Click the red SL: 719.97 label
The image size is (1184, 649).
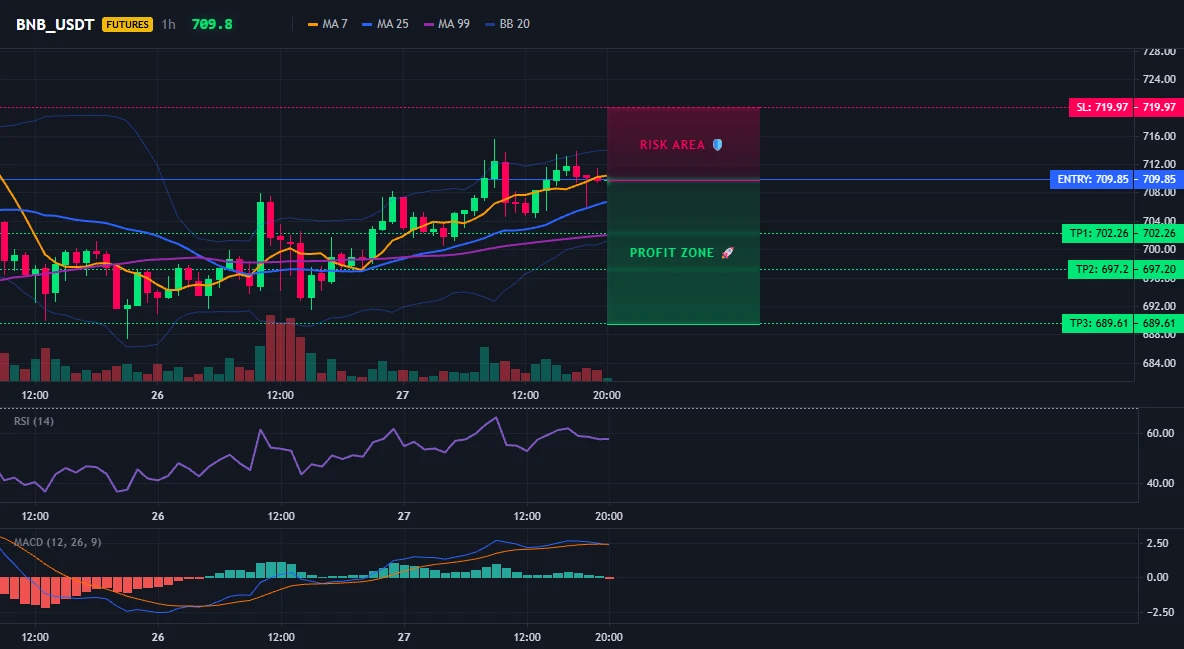1102,107
